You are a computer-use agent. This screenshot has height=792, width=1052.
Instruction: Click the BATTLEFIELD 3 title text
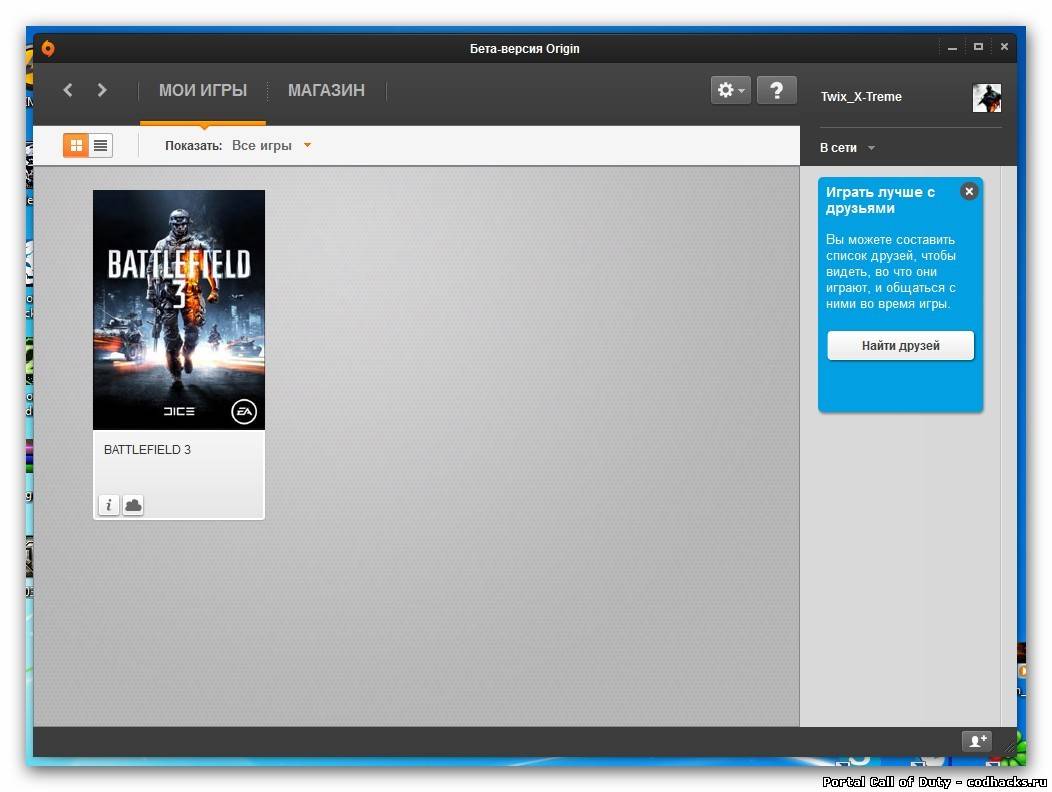(148, 450)
